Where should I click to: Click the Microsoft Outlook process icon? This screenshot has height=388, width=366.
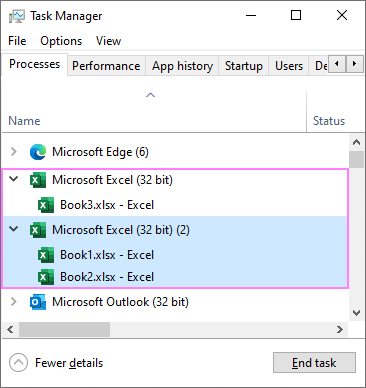pos(38,302)
